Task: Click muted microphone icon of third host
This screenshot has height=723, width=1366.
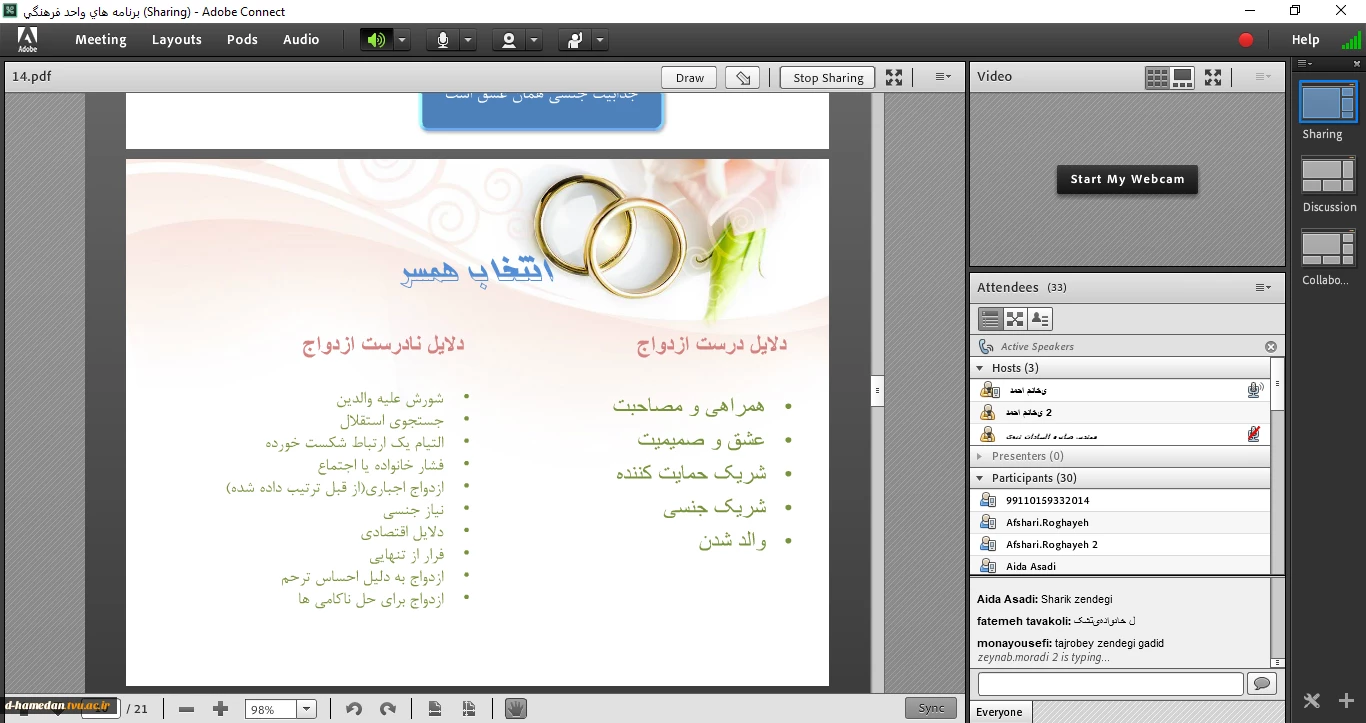Action: tap(1254, 434)
